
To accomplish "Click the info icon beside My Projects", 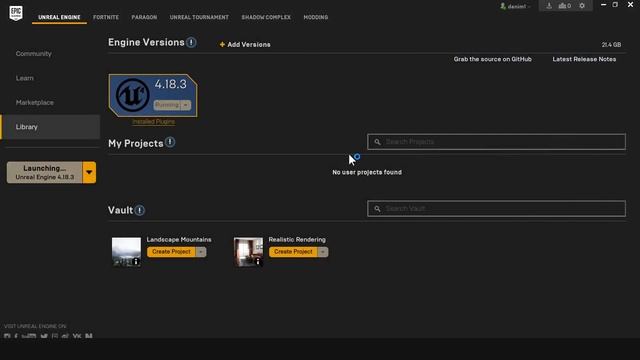I will [170, 142].
